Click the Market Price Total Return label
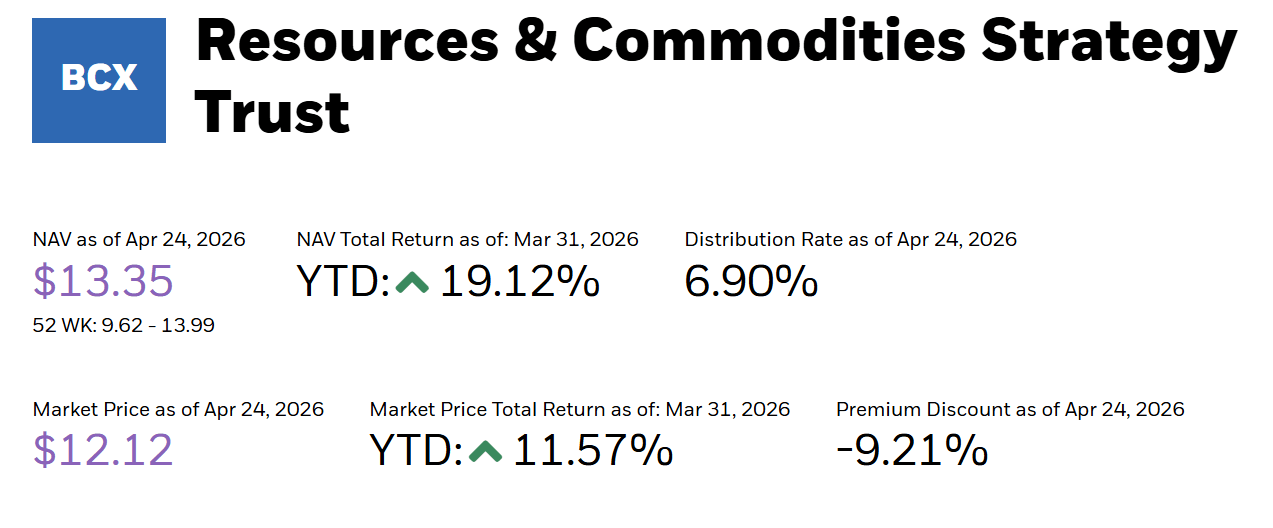The width and height of the screenshot is (1273, 528). pos(580,409)
